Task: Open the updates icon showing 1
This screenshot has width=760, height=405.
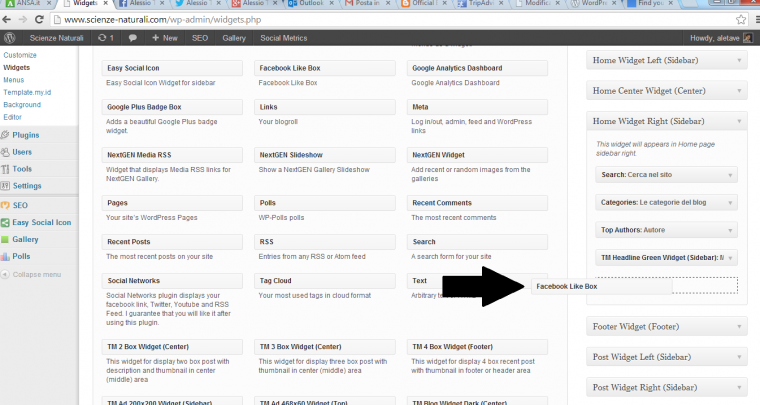Action: tap(105, 38)
